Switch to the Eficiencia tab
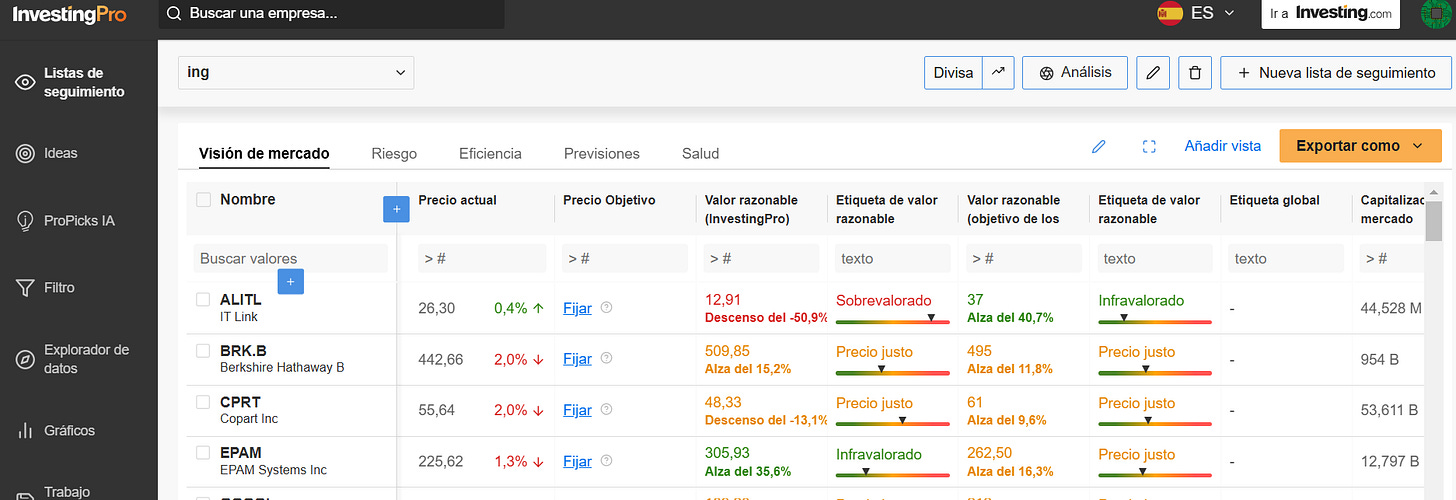 pyautogui.click(x=490, y=153)
